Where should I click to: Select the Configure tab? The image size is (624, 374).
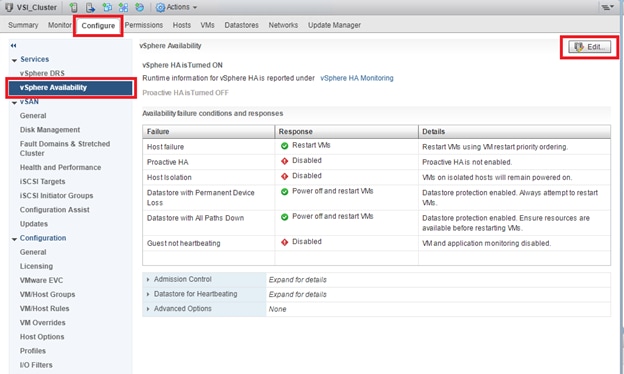coord(98,26)
